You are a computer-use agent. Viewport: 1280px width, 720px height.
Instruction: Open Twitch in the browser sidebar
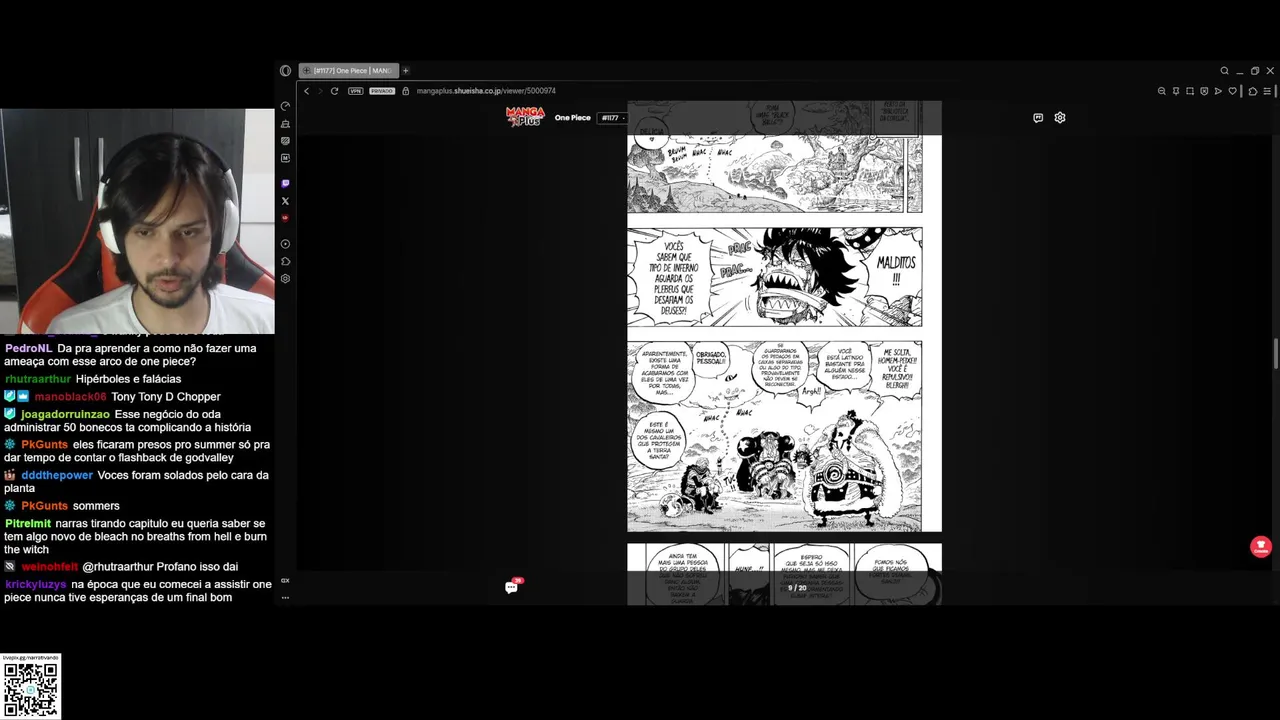(285, 184)
